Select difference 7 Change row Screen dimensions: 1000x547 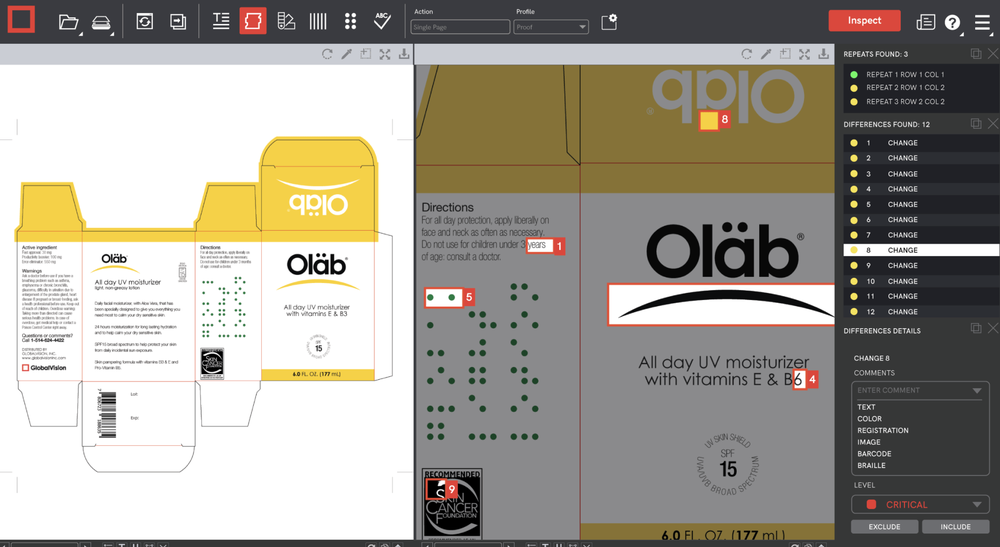point(921,235)
